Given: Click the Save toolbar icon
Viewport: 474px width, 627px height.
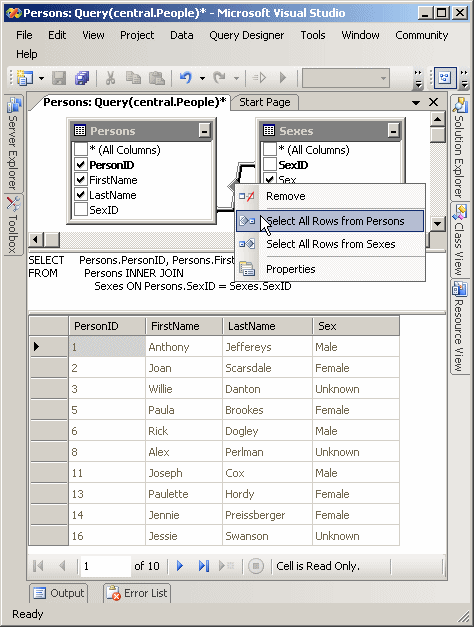Looking at the screenshot, I should coord(59,78).
